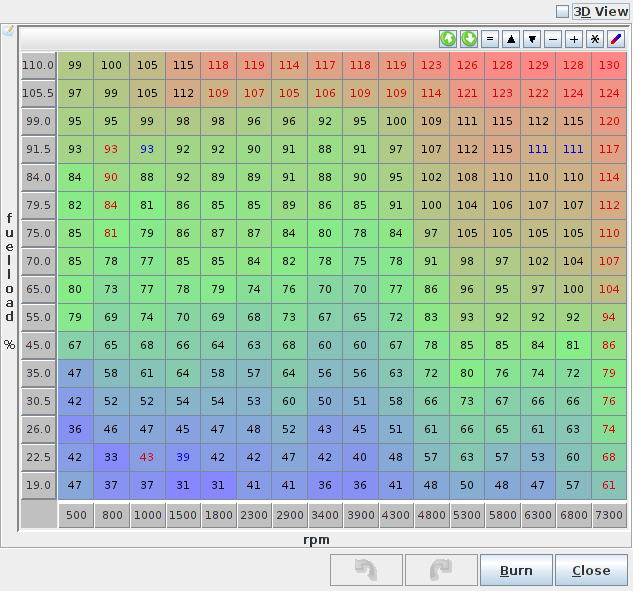Click the green down-arrow icon in the table toolbar

click(469, 39)
